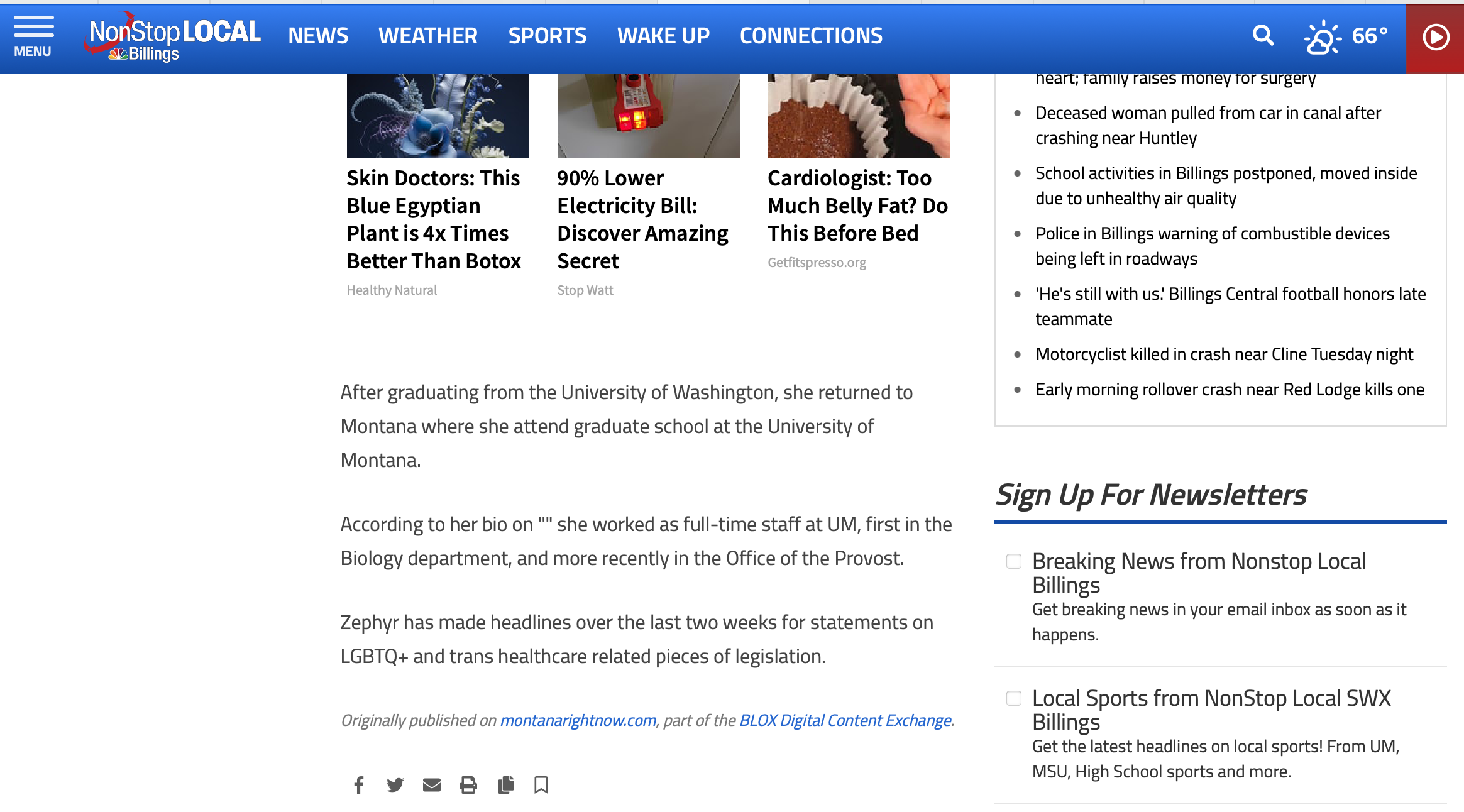Follow the montanarightnow.com link
1464x812 pixels.
(578, 720)
